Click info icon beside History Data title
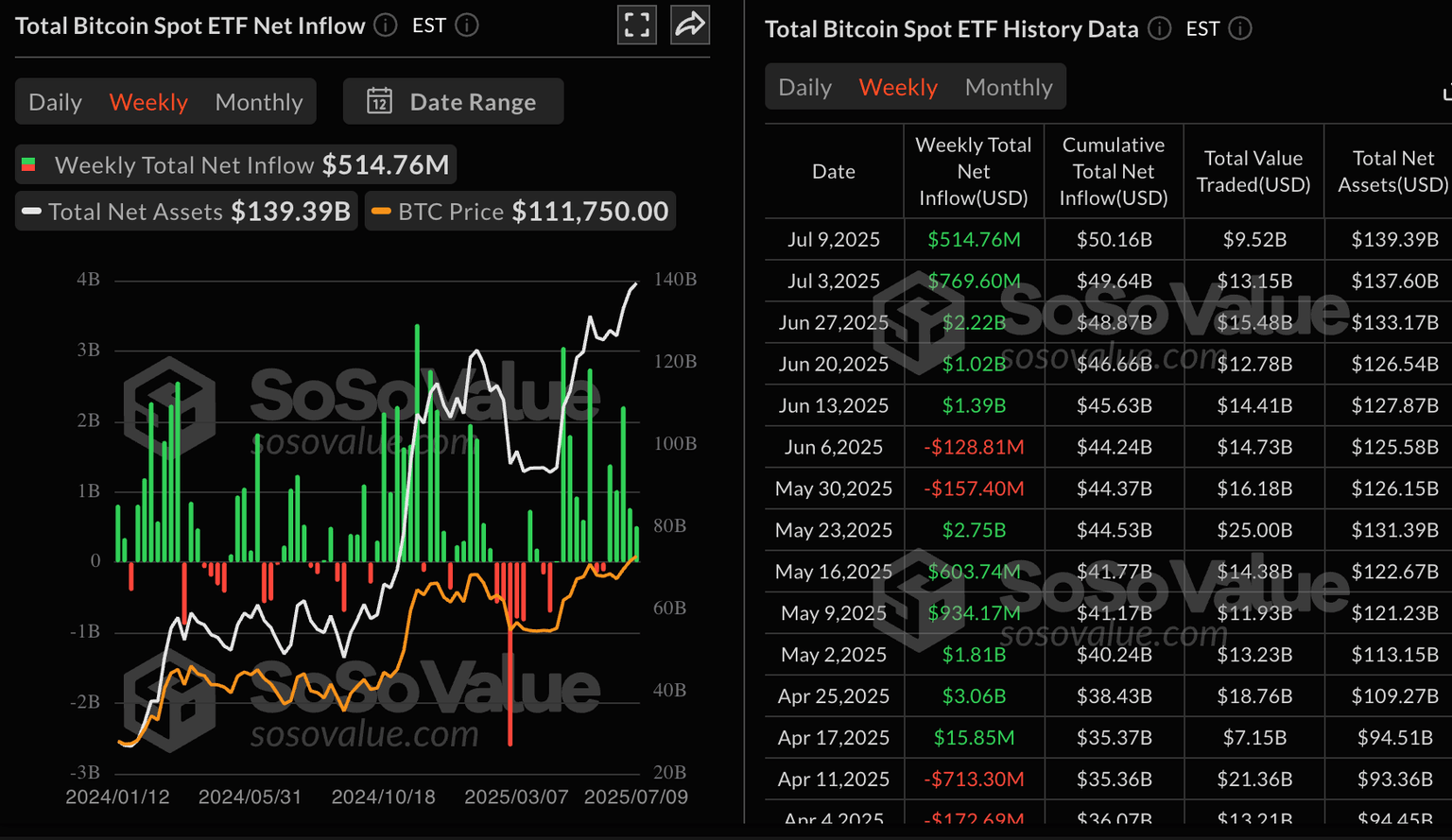 1159,29
